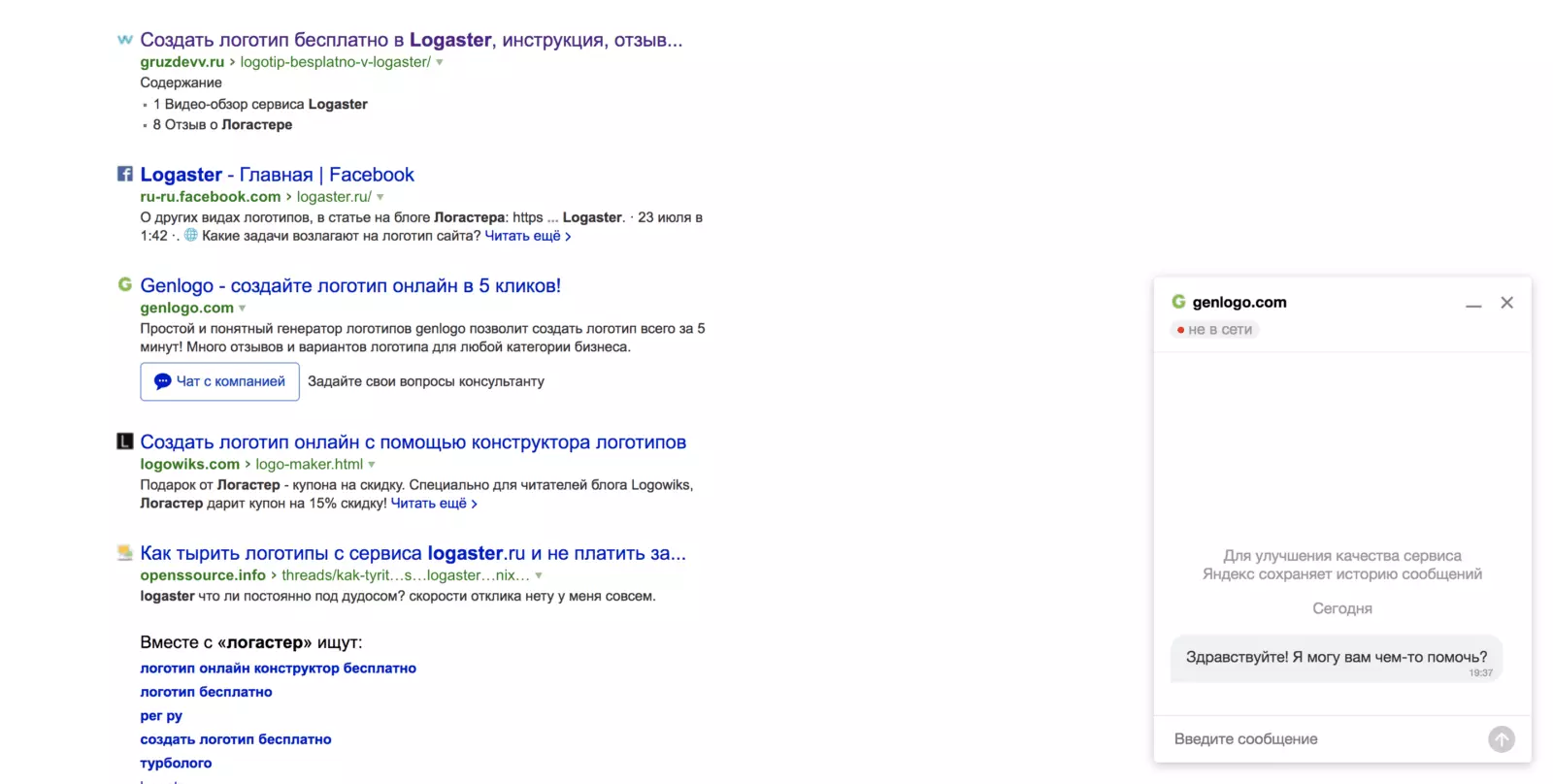Screen dimensions: 1553x784
Task: Open contents item 1 Видео-обзор сервиса Logaster
Action: point(260,104)
